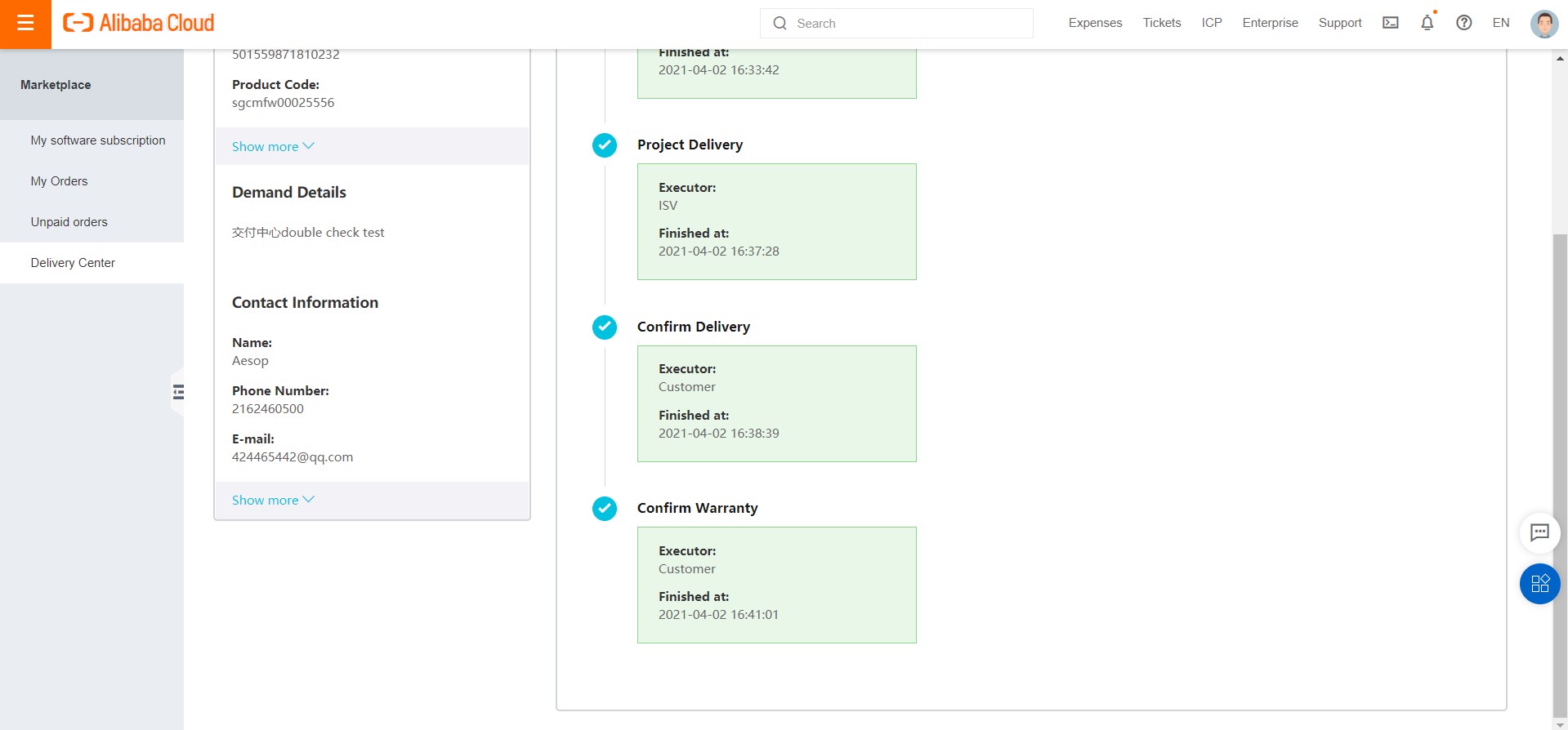Open the notifications bell

(1427, 23)
